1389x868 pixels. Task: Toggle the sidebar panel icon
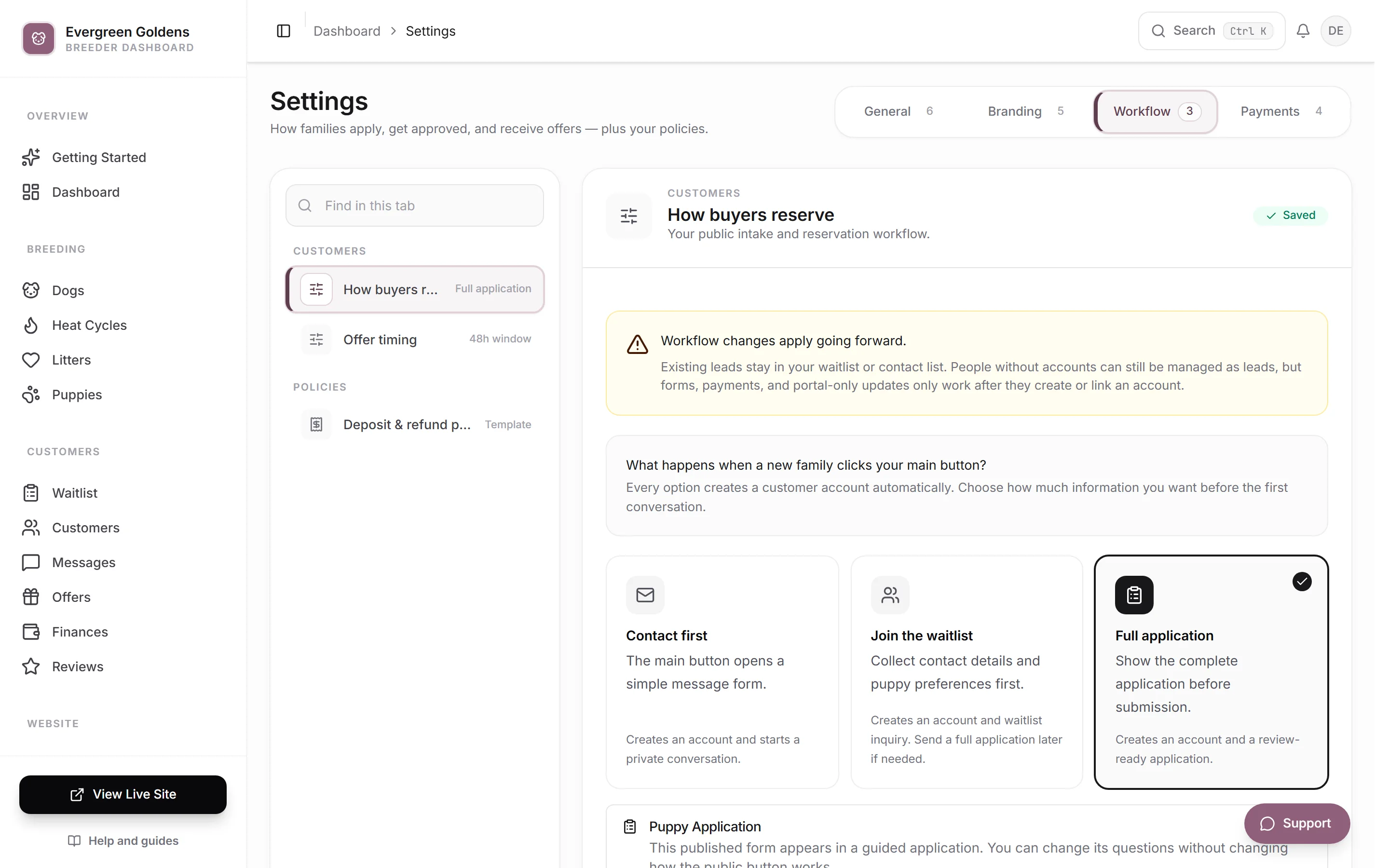(x=284, y=31)
